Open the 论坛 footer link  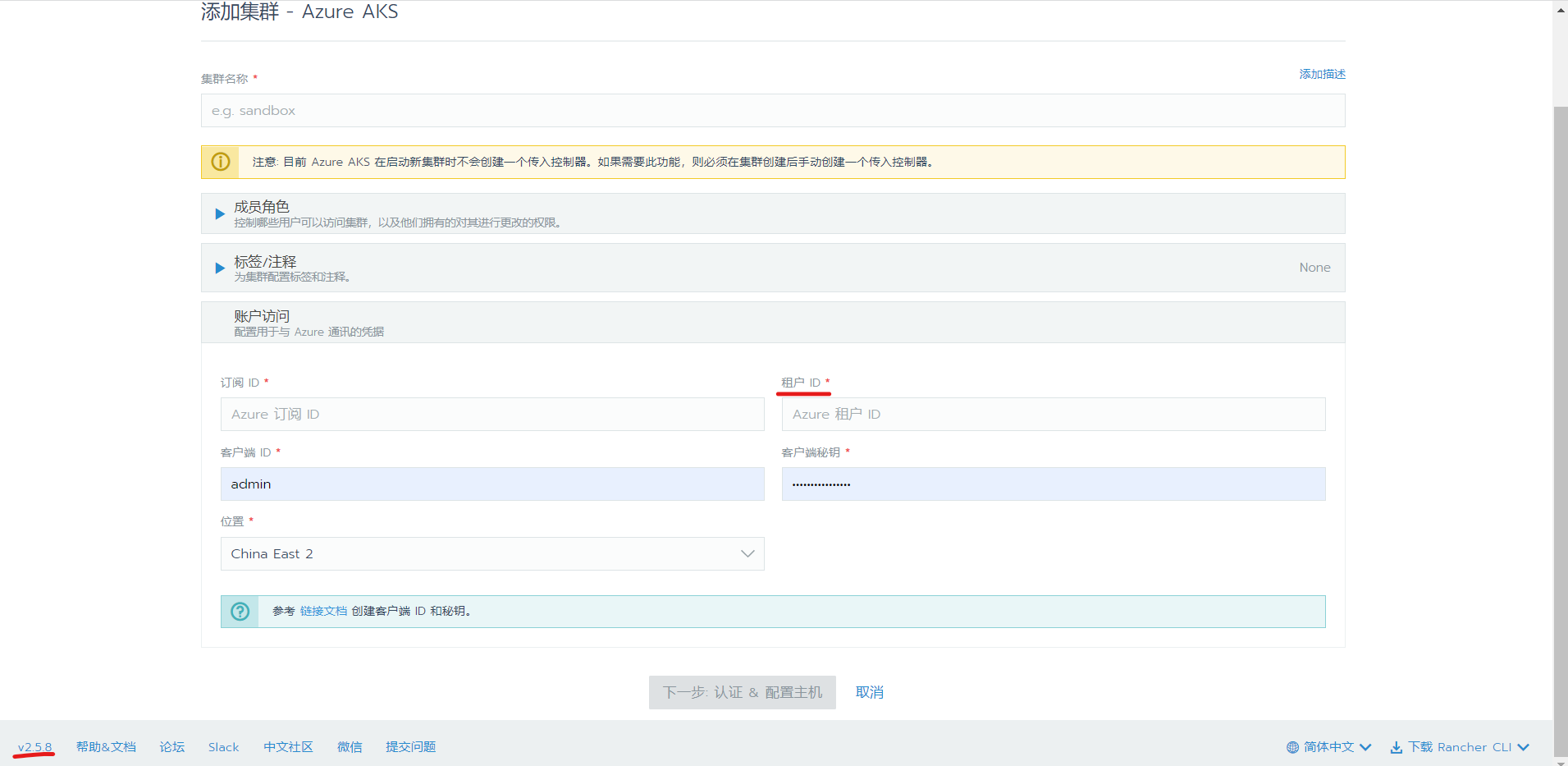pos(172,747)
